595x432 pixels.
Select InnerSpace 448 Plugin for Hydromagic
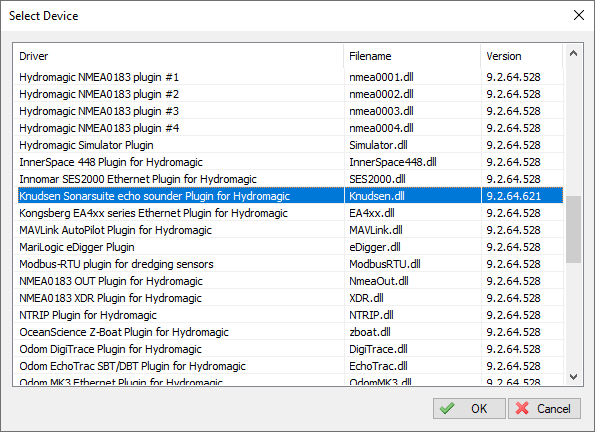coord(291,162)
